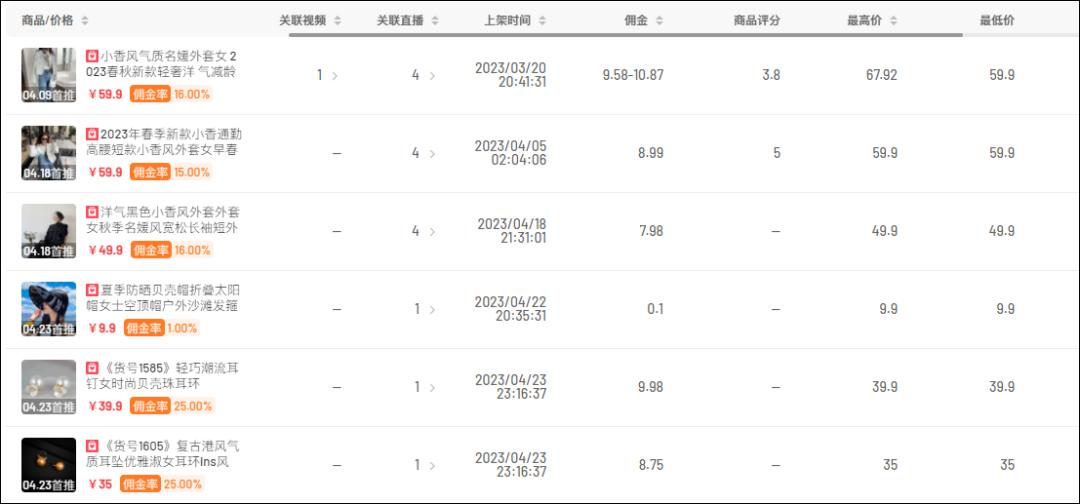
Task: Click red shop icon beside 洋气黑色小香风外套
Action: tap(92, 212)
